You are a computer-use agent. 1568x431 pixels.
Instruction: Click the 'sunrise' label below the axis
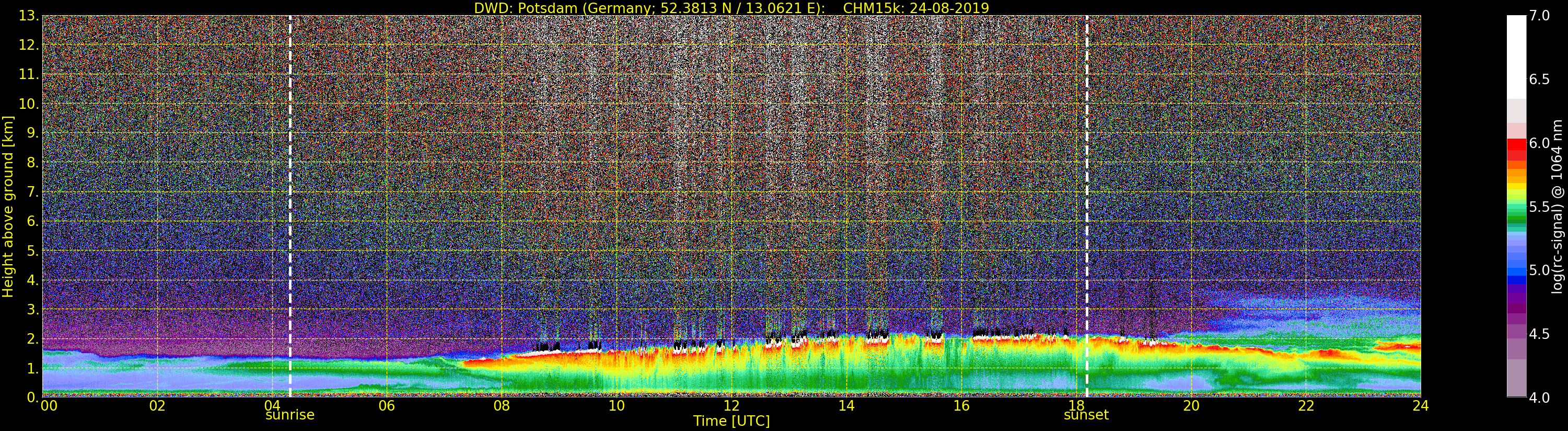tap(290, 415)
